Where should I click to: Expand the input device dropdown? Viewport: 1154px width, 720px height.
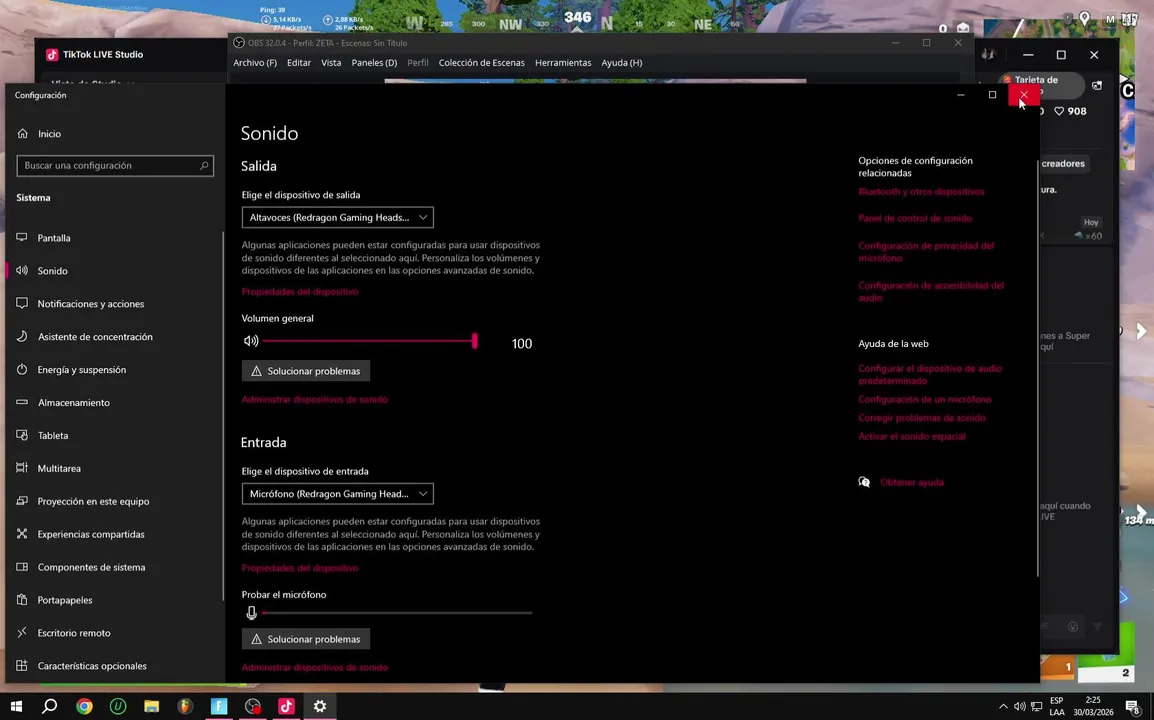[x=338, y=493]
